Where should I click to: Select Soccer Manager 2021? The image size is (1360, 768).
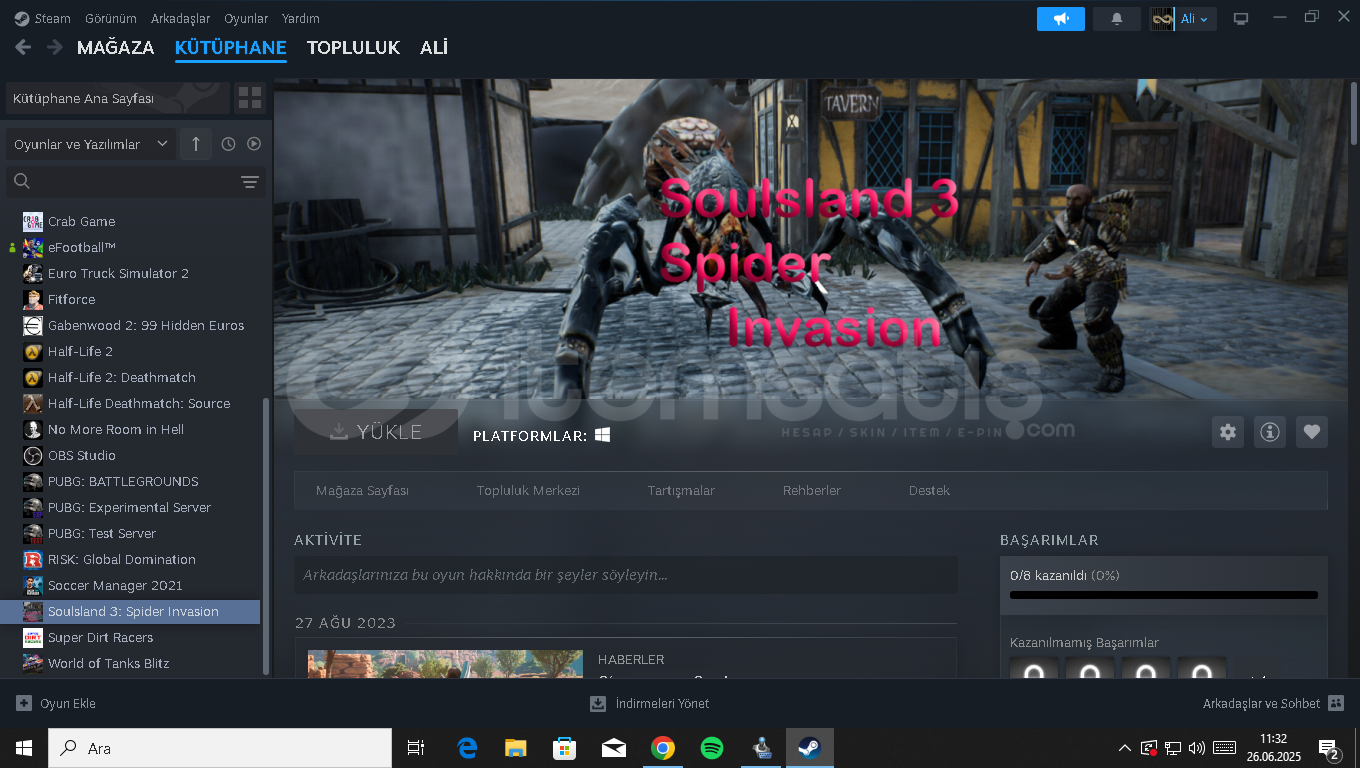coord(115,585)
